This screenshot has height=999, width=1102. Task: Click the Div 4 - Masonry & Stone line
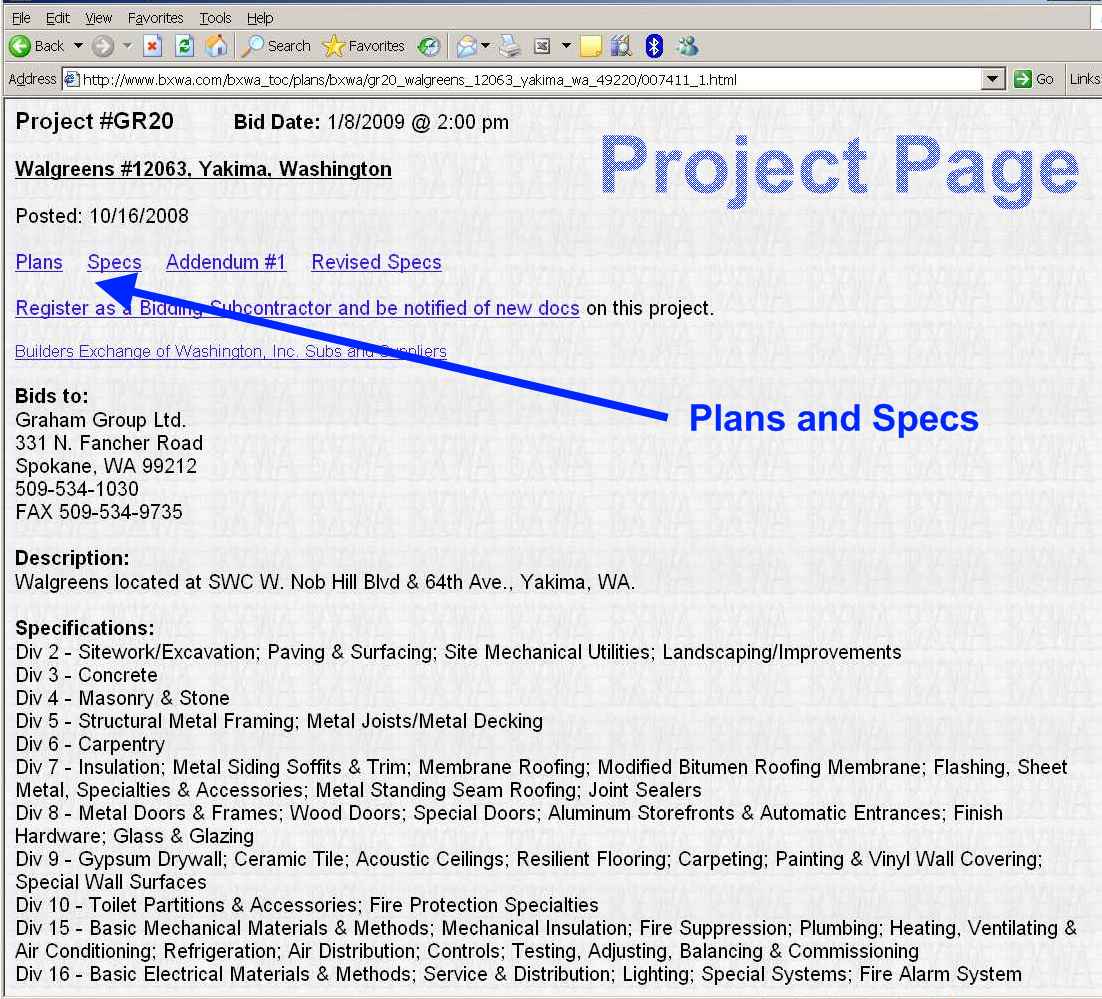(122, 698)
